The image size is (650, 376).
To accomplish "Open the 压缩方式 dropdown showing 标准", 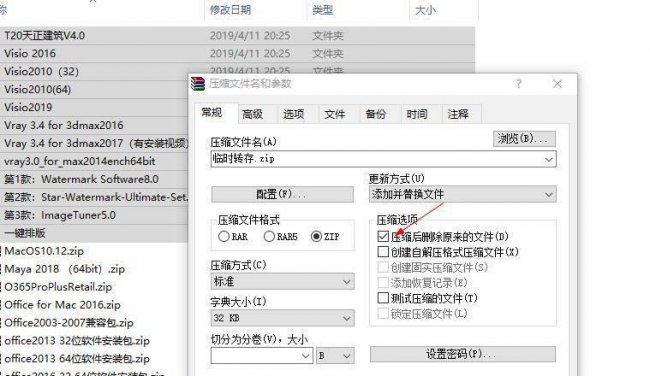I will pos(282,282).
